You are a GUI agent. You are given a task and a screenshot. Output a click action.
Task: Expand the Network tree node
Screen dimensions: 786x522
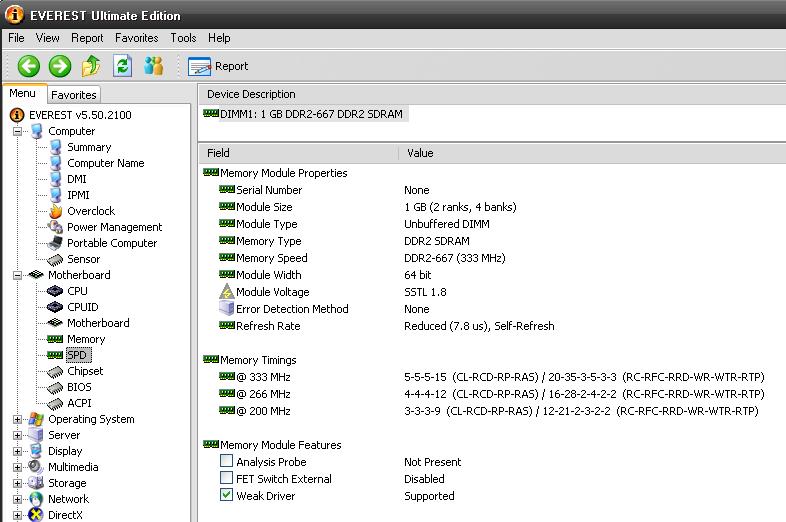coord(18,499)
